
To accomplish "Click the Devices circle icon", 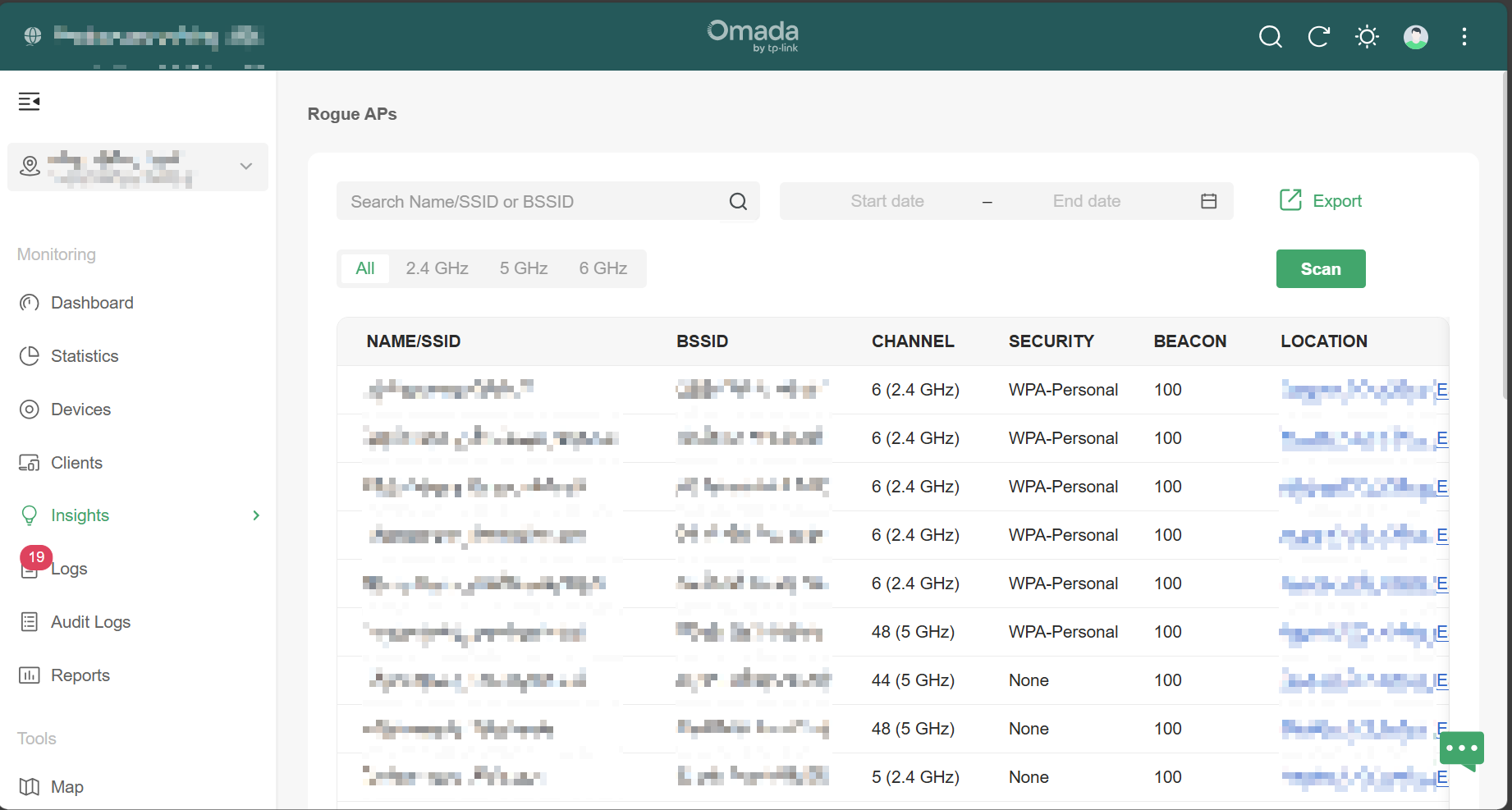I will pyautogui.click(x=30, y=410).
